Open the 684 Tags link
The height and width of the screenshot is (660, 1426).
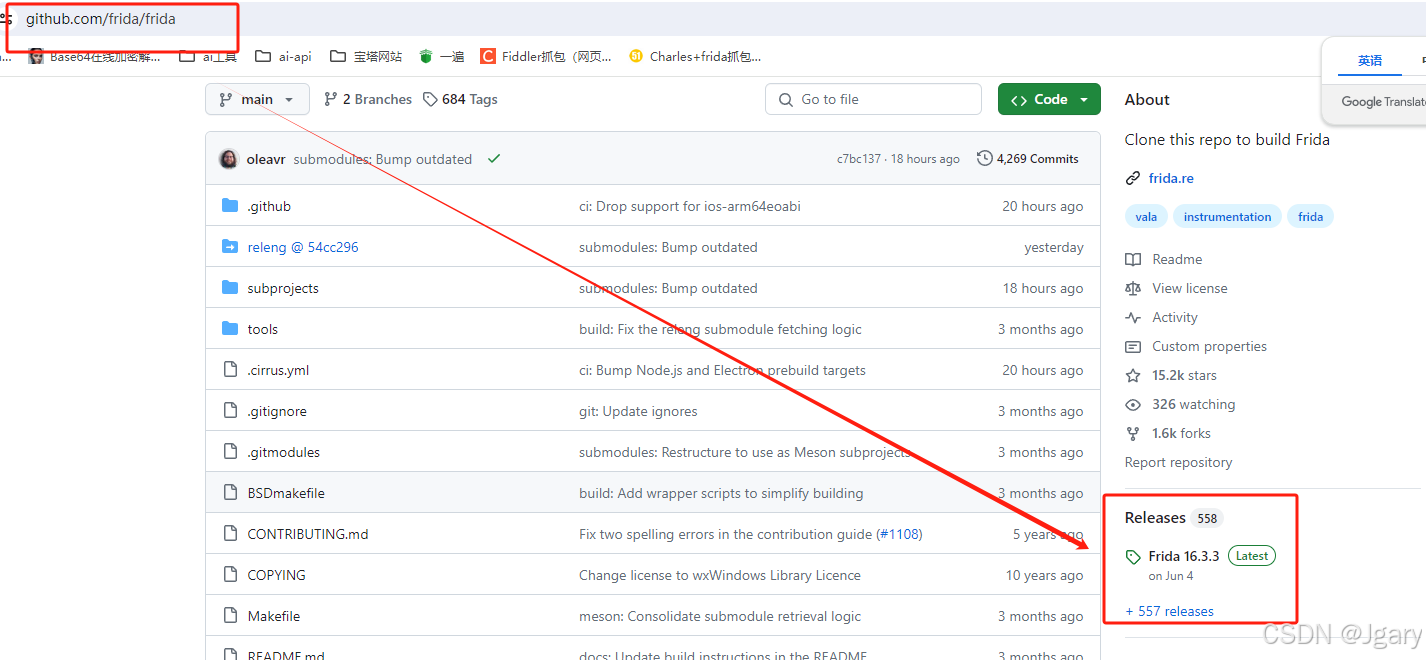point(460,99)
